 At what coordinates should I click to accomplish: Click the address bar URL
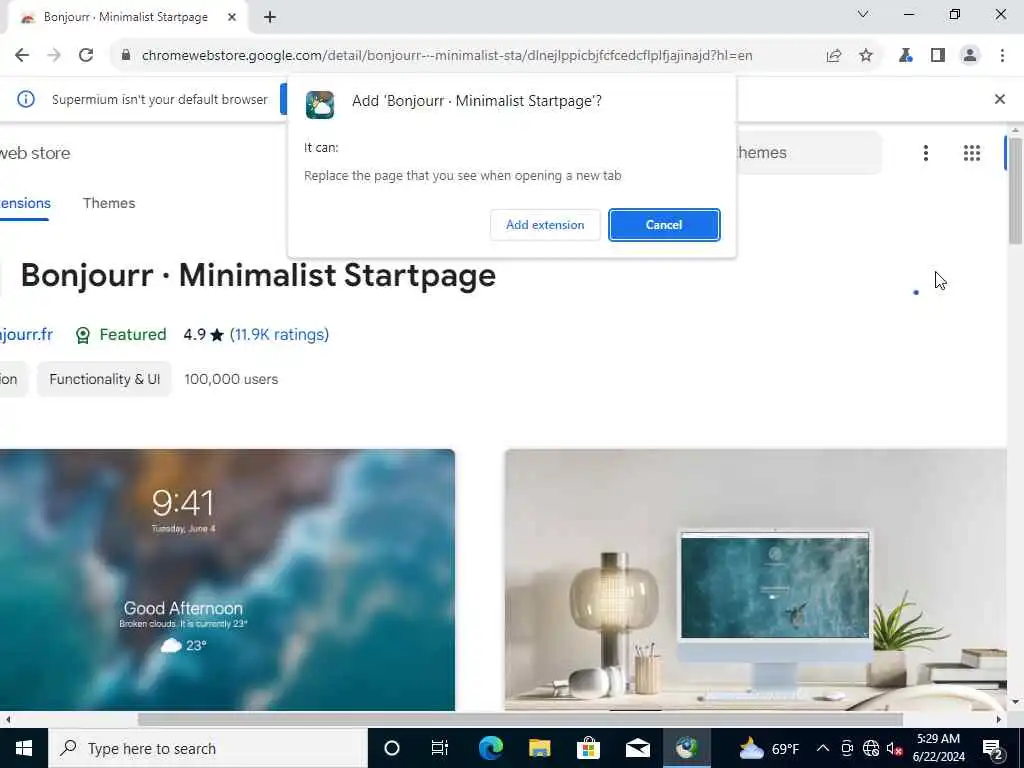[x=447, y=56]
